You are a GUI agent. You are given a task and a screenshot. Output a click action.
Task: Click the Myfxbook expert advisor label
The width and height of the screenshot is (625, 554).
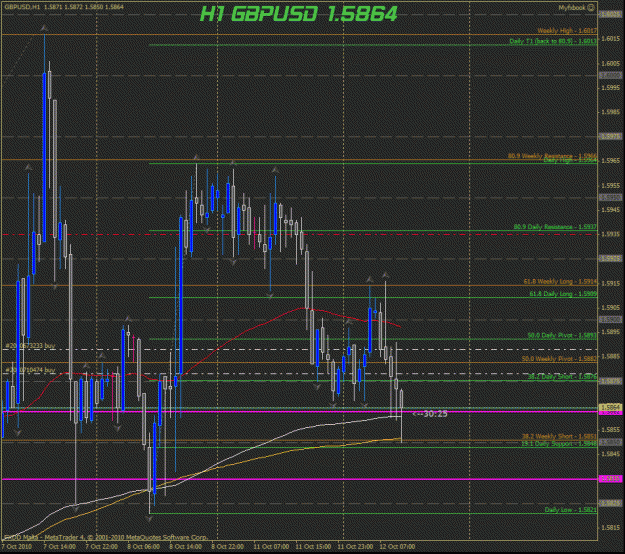coord(572,8)
